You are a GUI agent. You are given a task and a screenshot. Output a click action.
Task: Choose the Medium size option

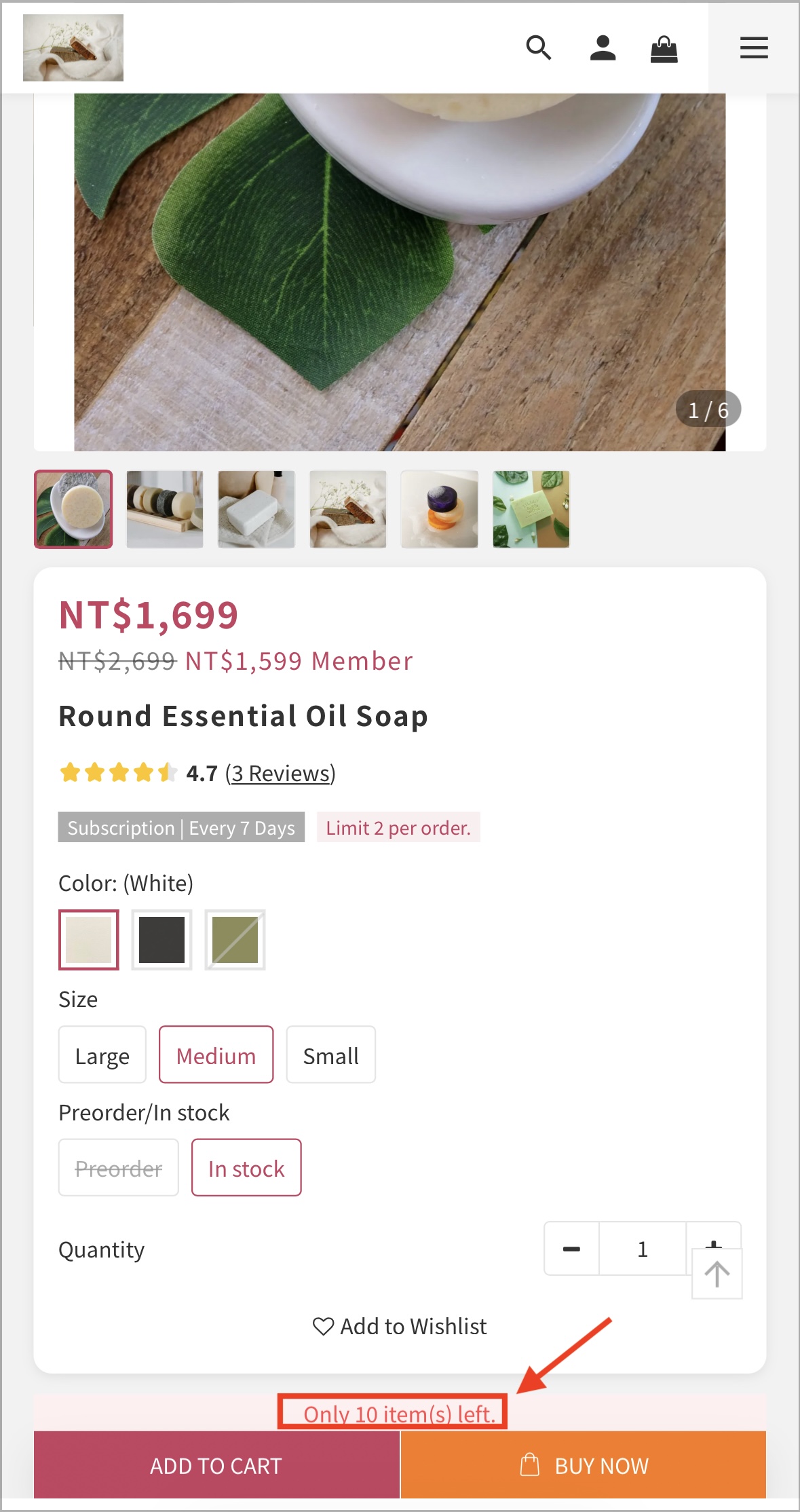pos(216,1055)
